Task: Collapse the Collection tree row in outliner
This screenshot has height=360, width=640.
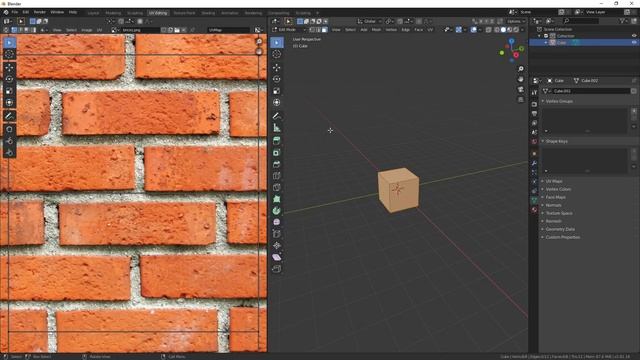Action: (540, 36)
